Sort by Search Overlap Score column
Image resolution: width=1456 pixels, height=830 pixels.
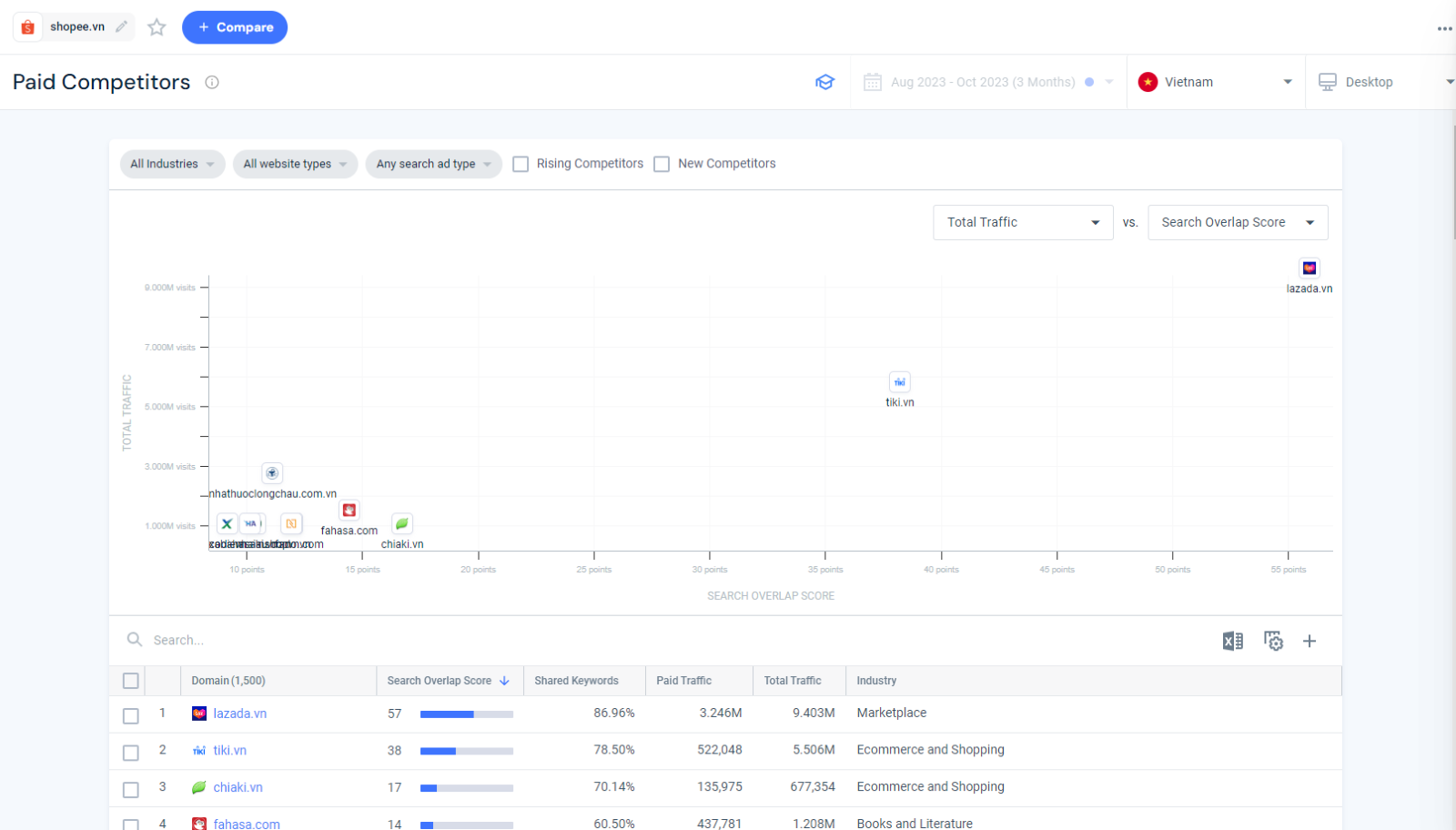click(x=448, y=681)
